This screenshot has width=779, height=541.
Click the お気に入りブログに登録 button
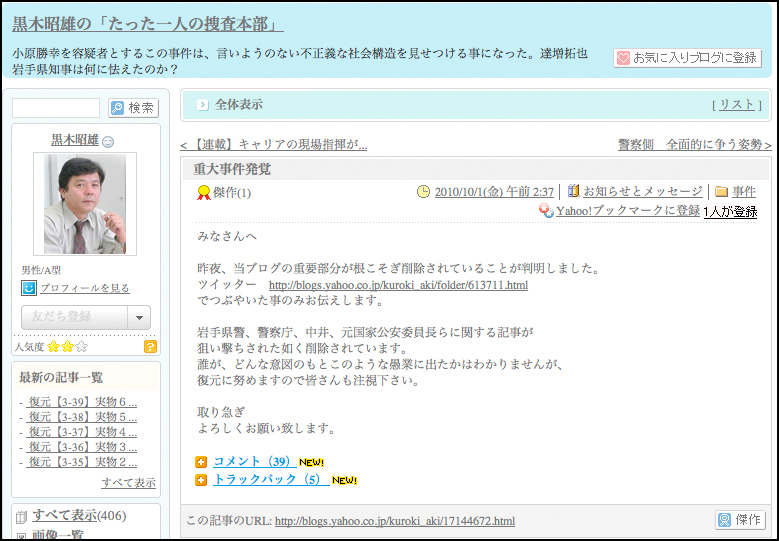(x=687, y=58)
